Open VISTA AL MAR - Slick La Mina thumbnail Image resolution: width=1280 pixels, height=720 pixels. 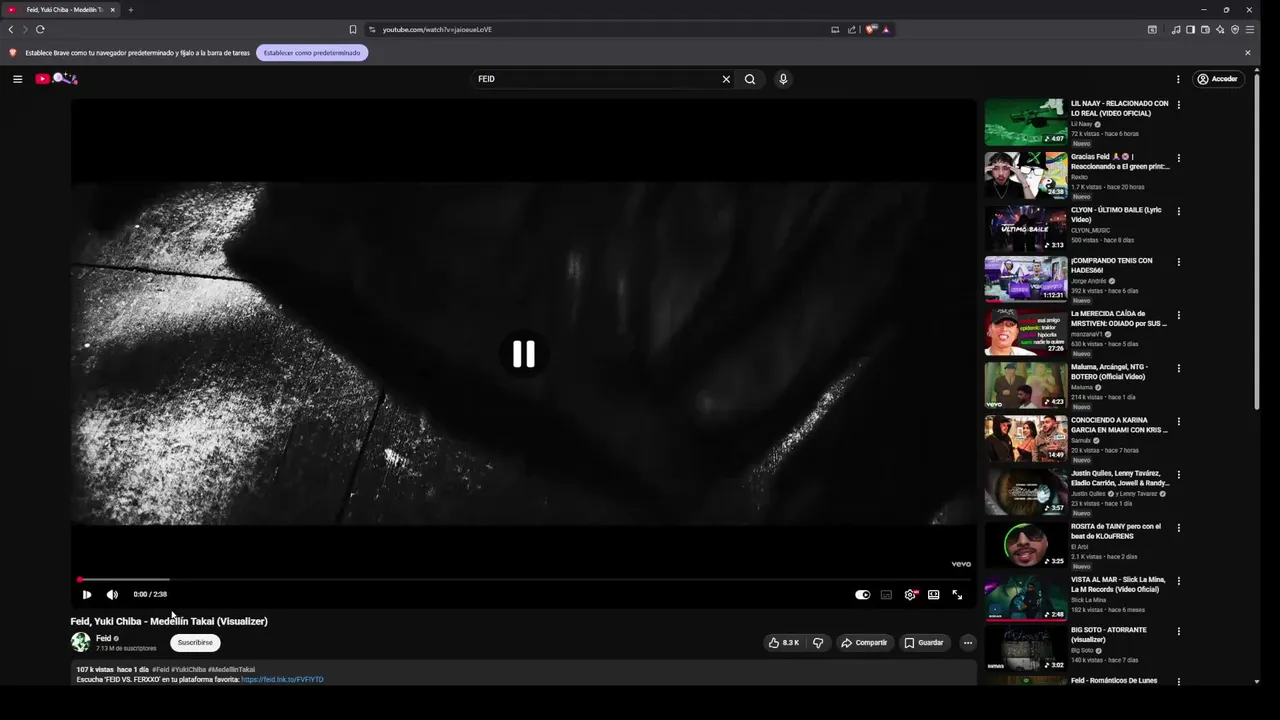1026,598
